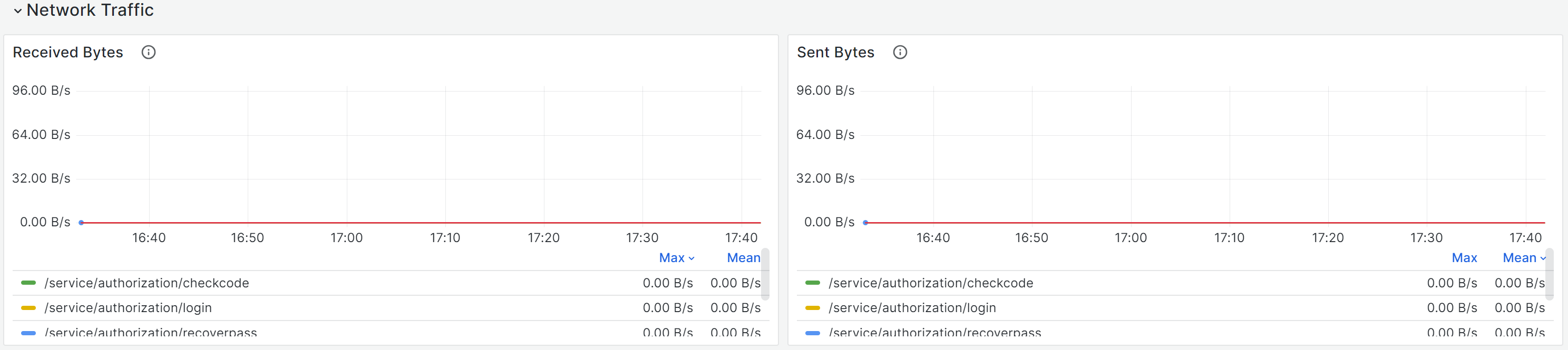
Task: Click green checkcode swatch in Received Bytes
Action: (28, 283)
